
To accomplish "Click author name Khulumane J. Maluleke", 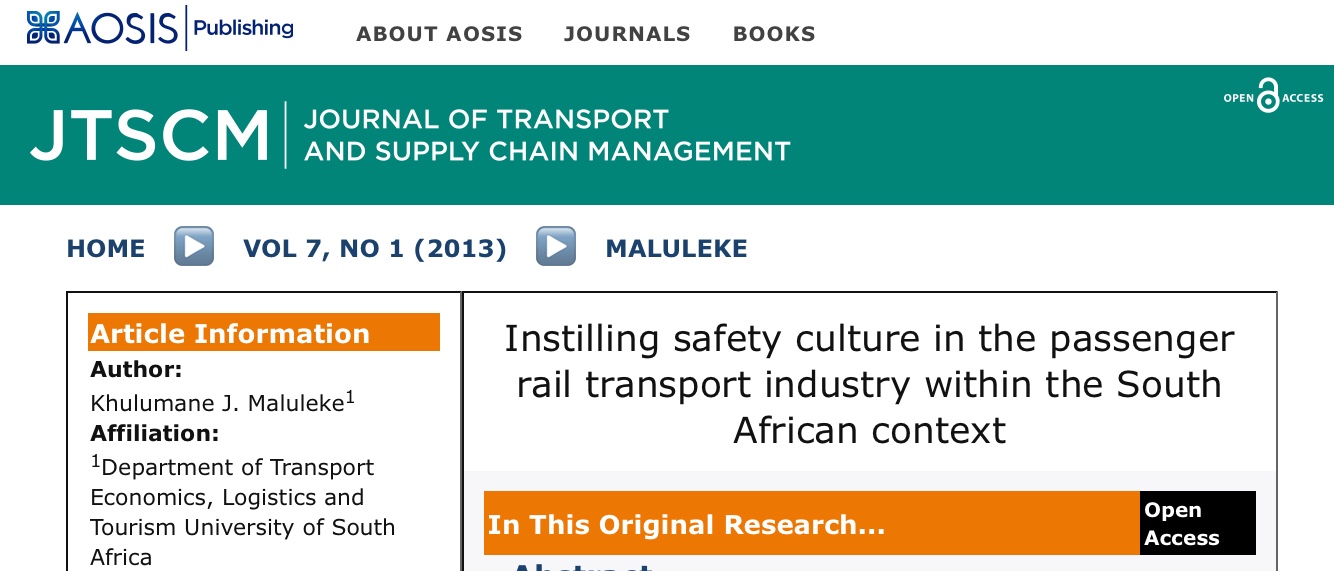I will click(217, 404).
